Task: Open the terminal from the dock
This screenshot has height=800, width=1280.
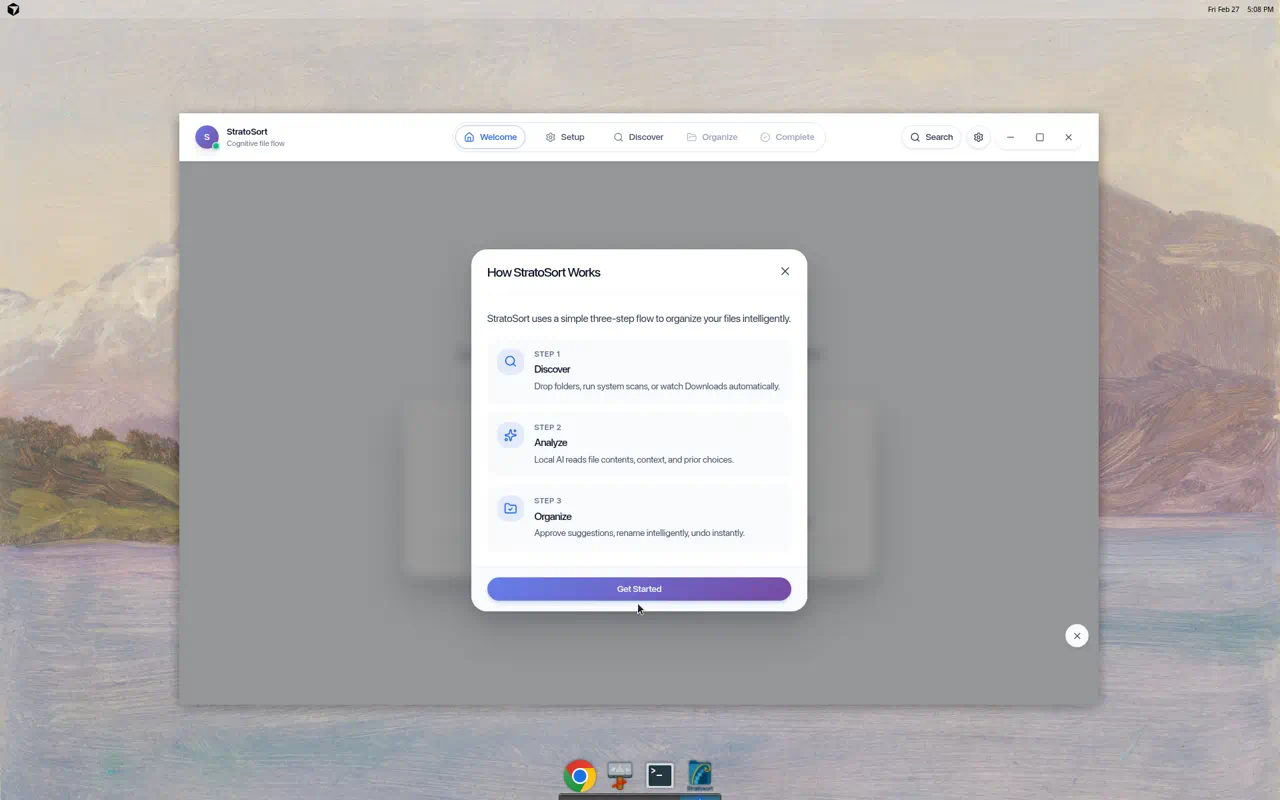Action: [x=659, y=775]
